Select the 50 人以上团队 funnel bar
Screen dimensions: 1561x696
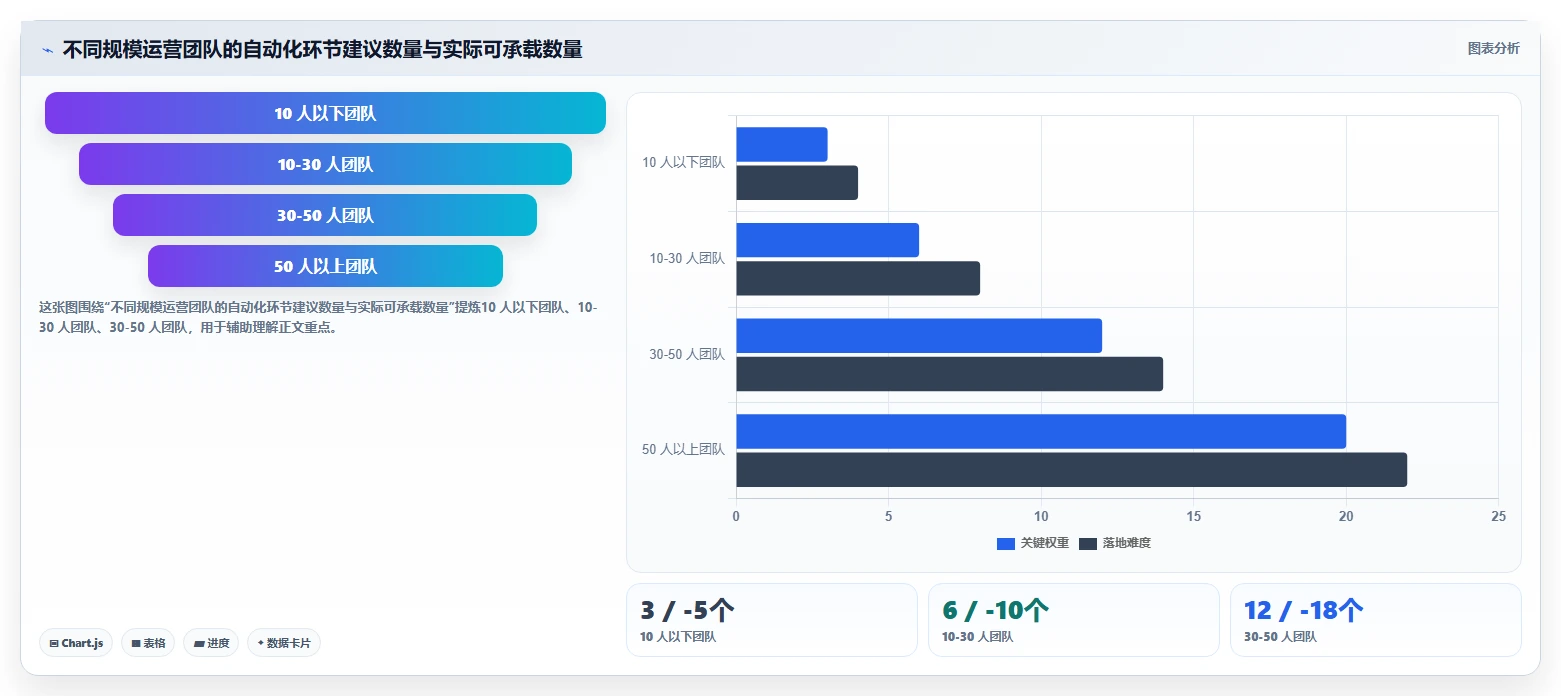click(x=325, y=266)
